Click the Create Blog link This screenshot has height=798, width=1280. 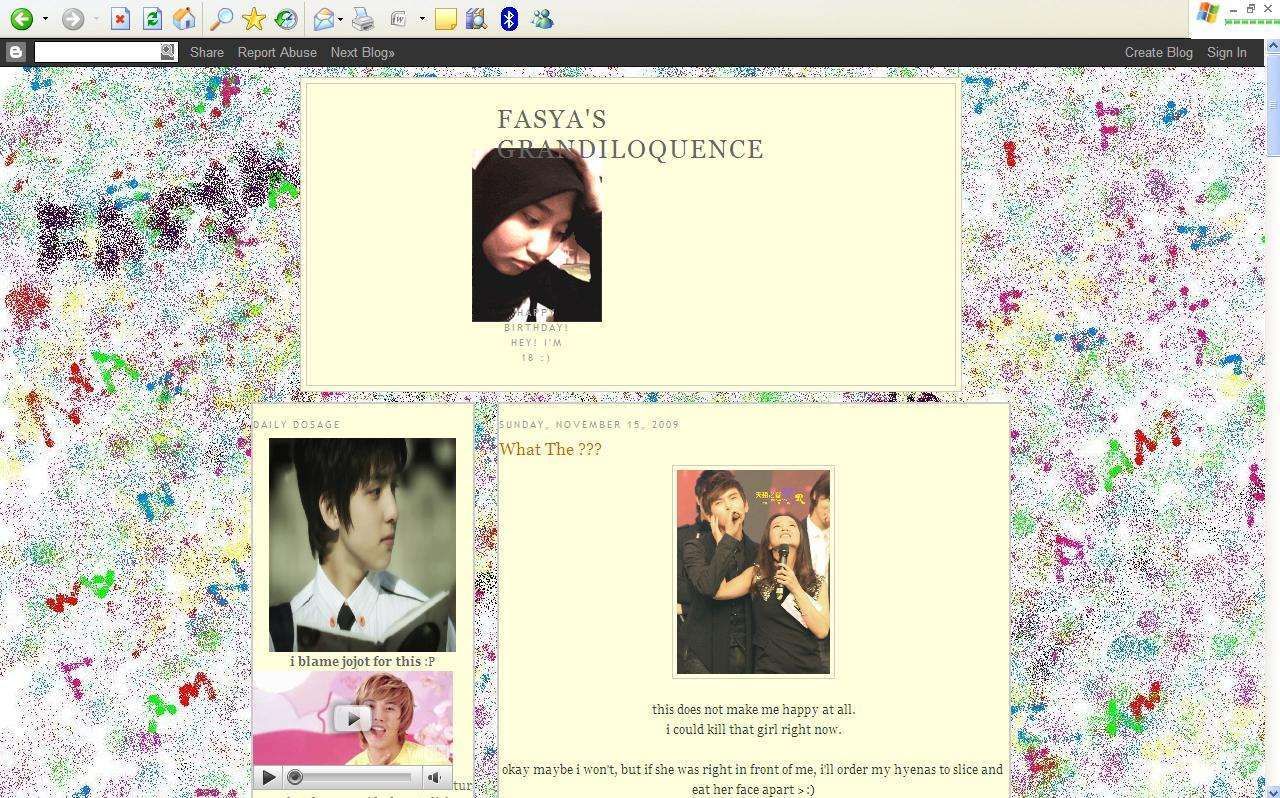1158,52
